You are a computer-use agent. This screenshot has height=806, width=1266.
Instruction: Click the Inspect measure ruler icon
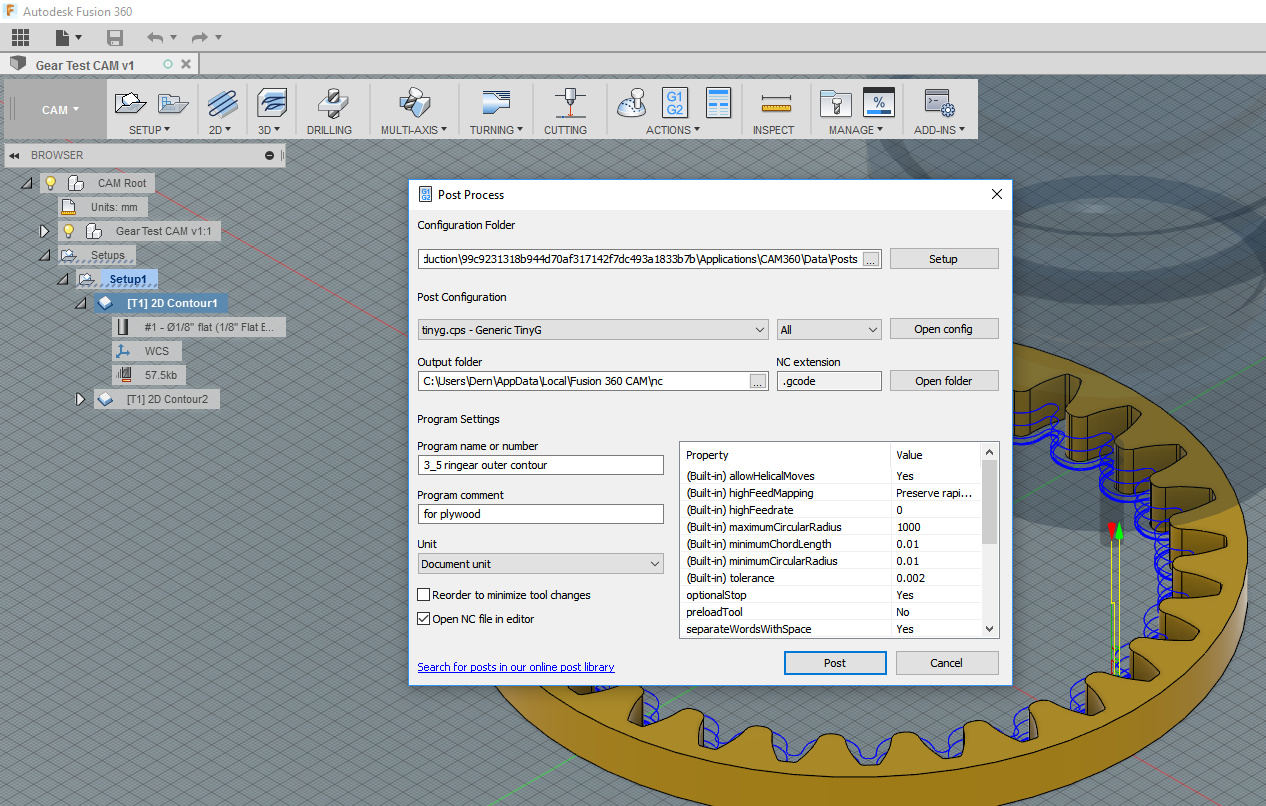[775, 102]
